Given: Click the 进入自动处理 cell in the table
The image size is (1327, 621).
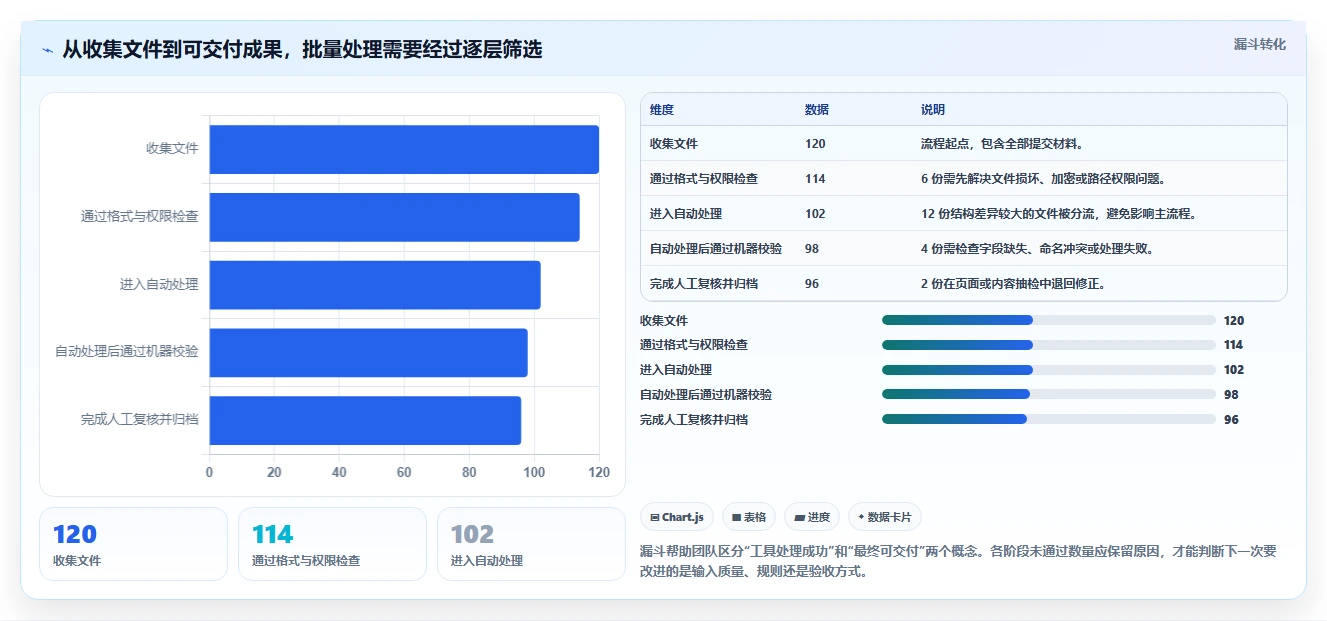Looking at the screenshot, I should [x=686, y=214].
